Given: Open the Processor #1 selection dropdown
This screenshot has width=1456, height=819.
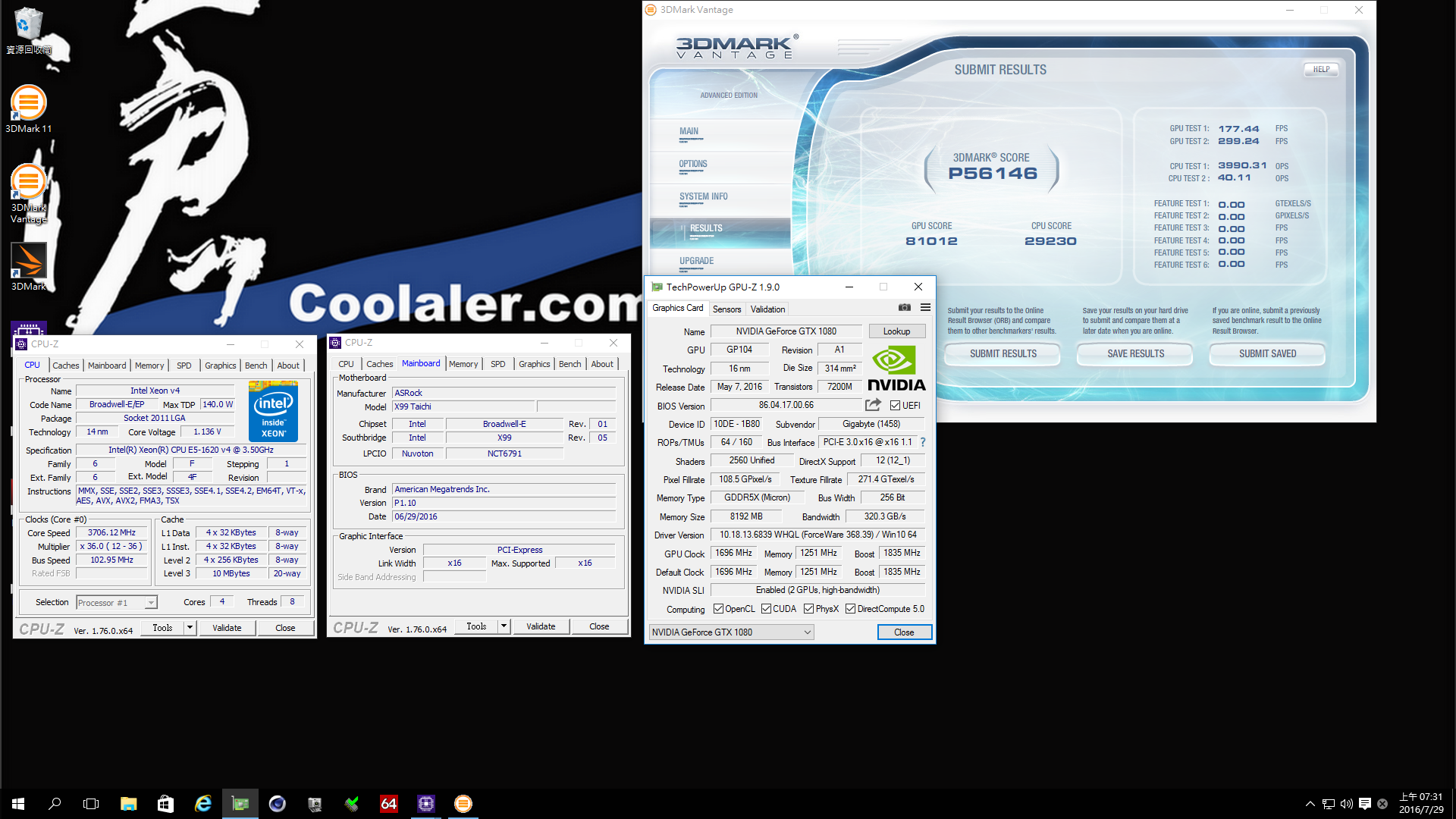Looking at the screenshot, I should tap(117, 603).
